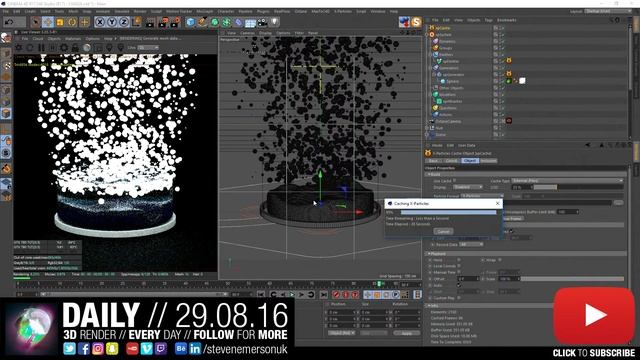Viewport: 640px width, 360px height.
Task: Click the coordinate system icon beside Z
Action: coord(136,22)
